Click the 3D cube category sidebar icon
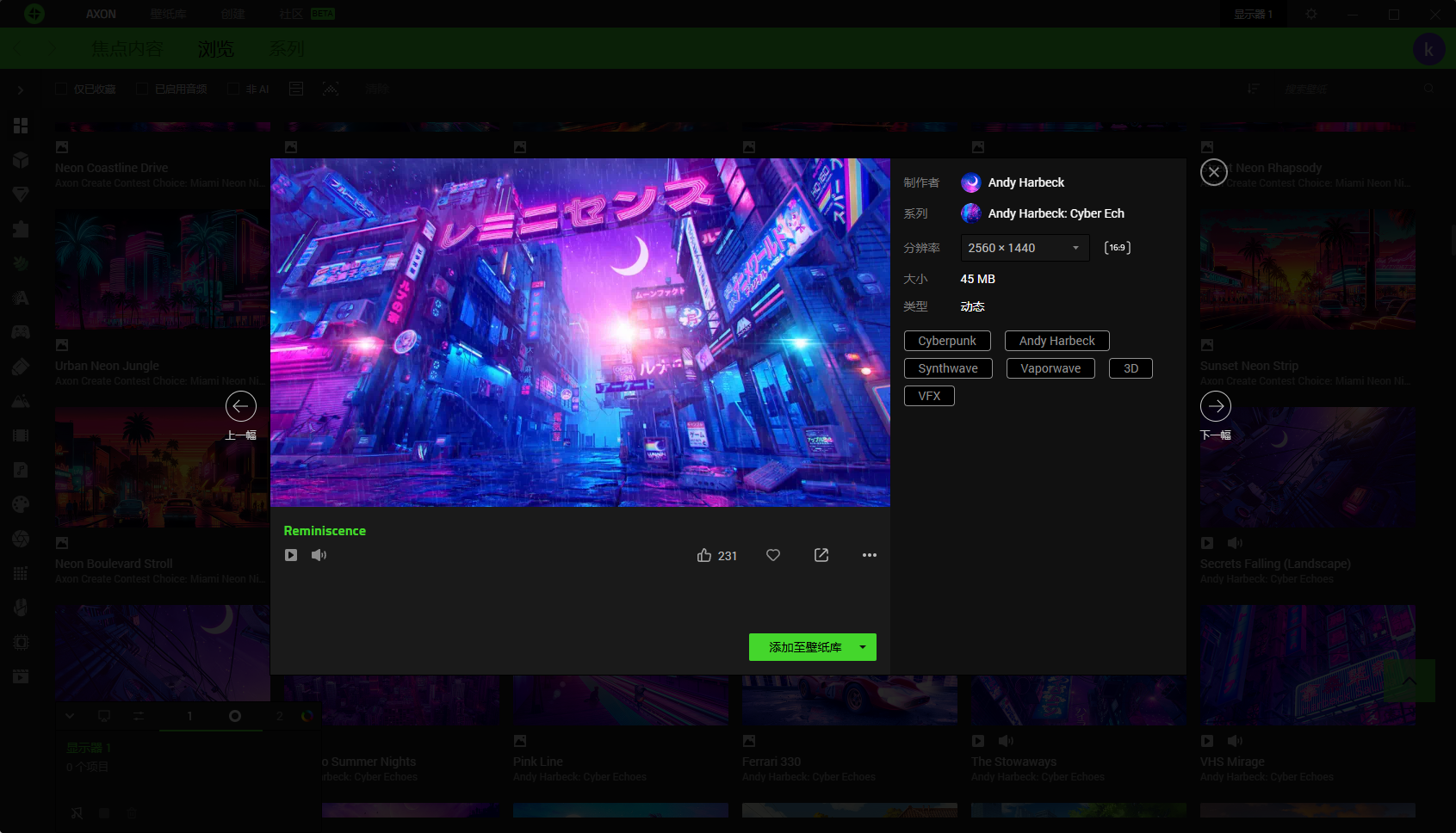1456x833 pixels. tap(21, 160)
